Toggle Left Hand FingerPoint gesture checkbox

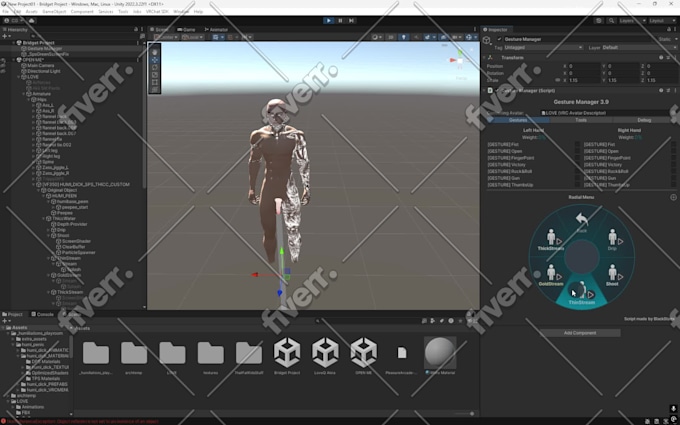coord(577,158)
